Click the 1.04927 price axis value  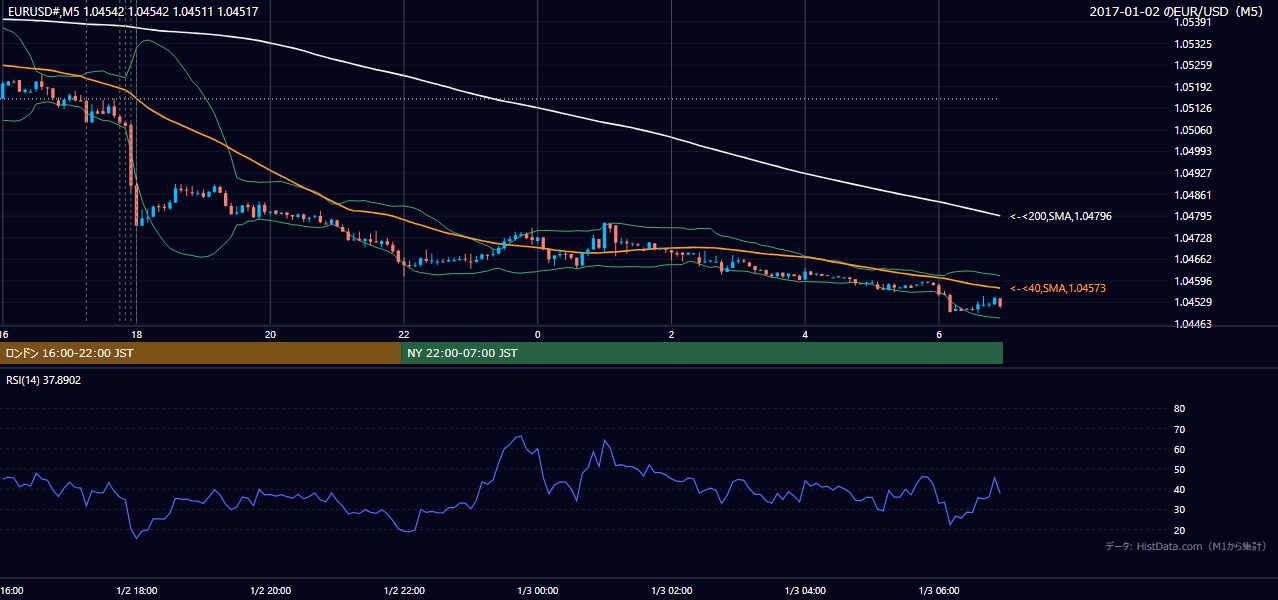1193,173
